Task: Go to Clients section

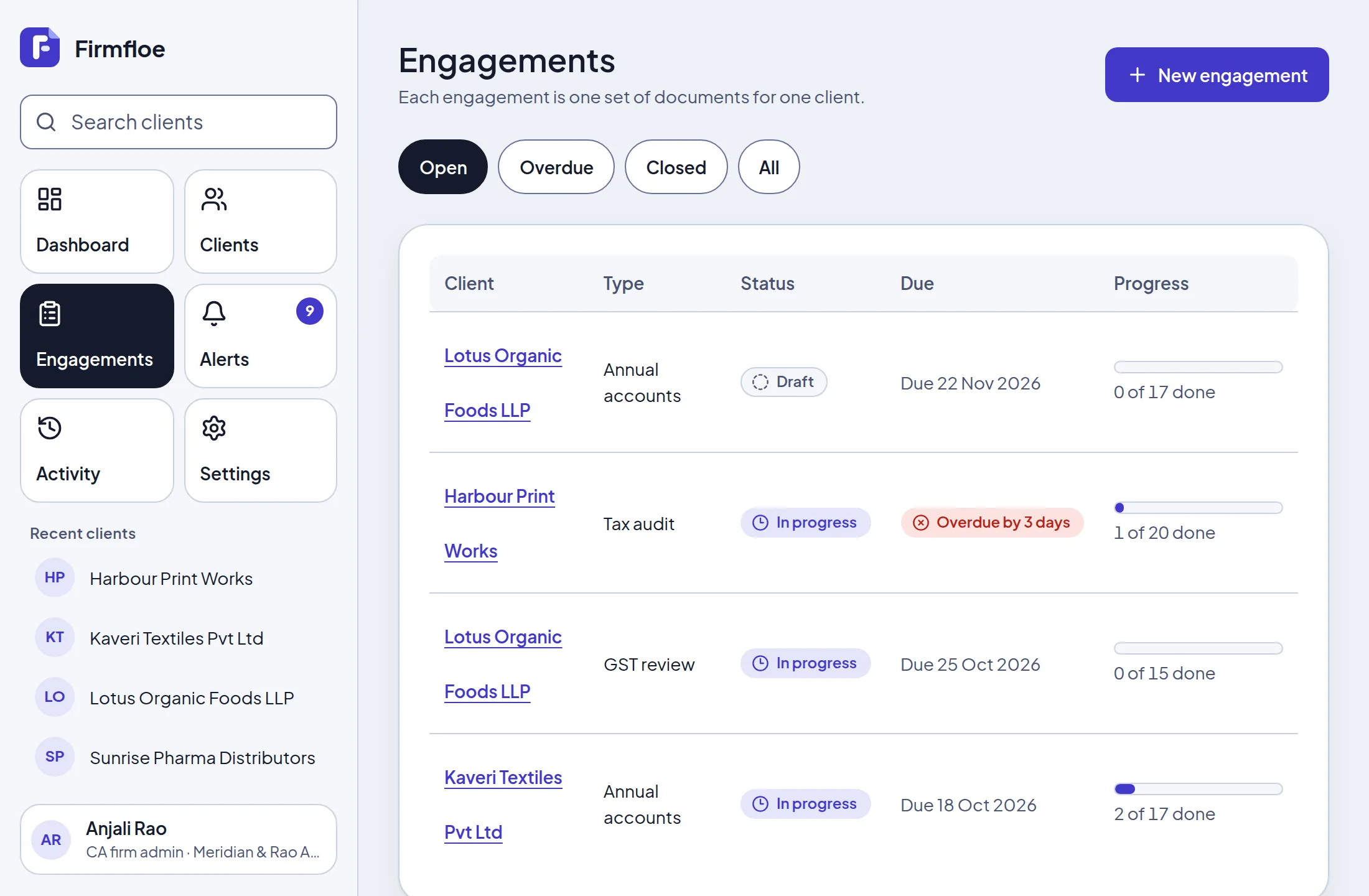Action: 261,222
